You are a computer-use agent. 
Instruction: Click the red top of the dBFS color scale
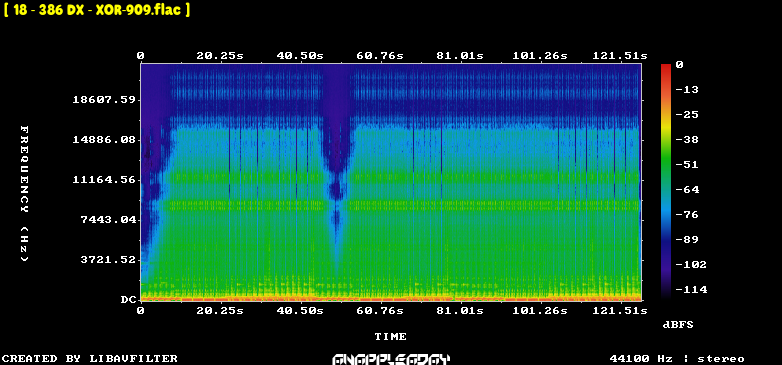point(666,67)
